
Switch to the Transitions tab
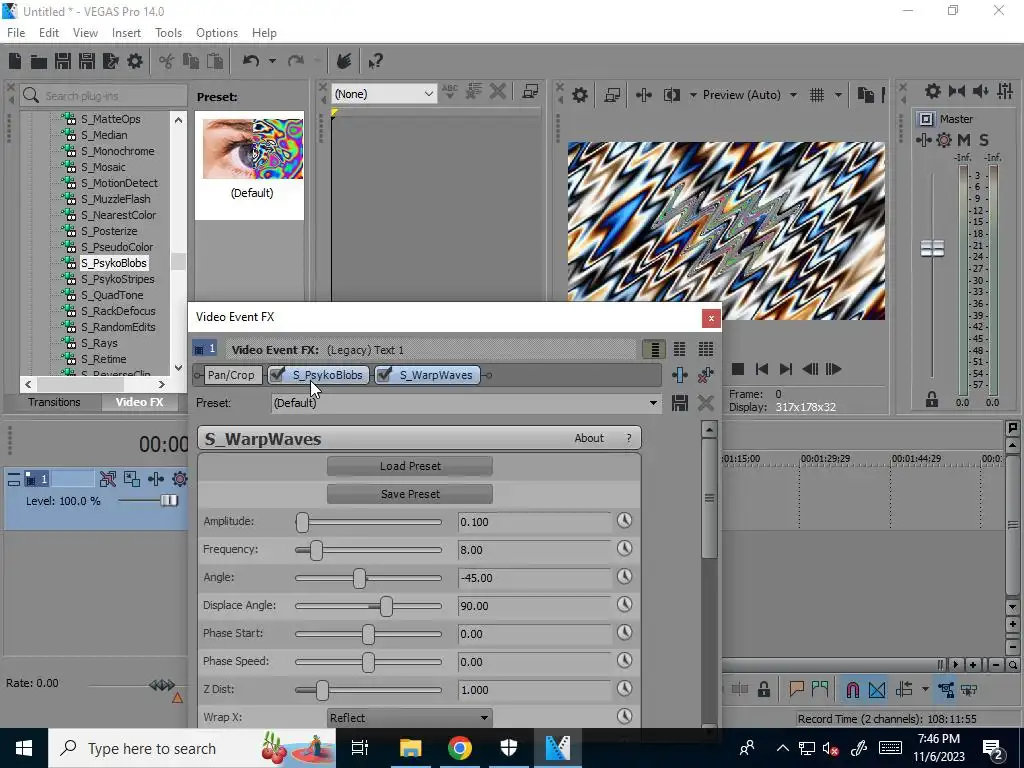(54, 402)
